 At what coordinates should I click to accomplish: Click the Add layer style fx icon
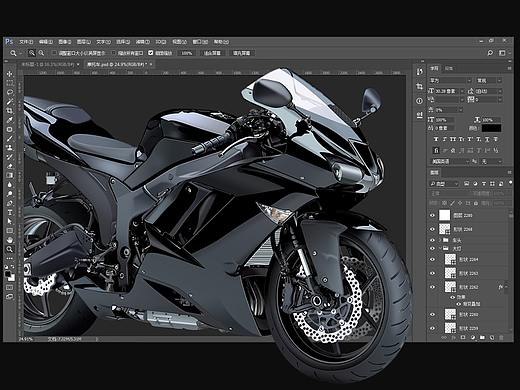tap(453, 338)
